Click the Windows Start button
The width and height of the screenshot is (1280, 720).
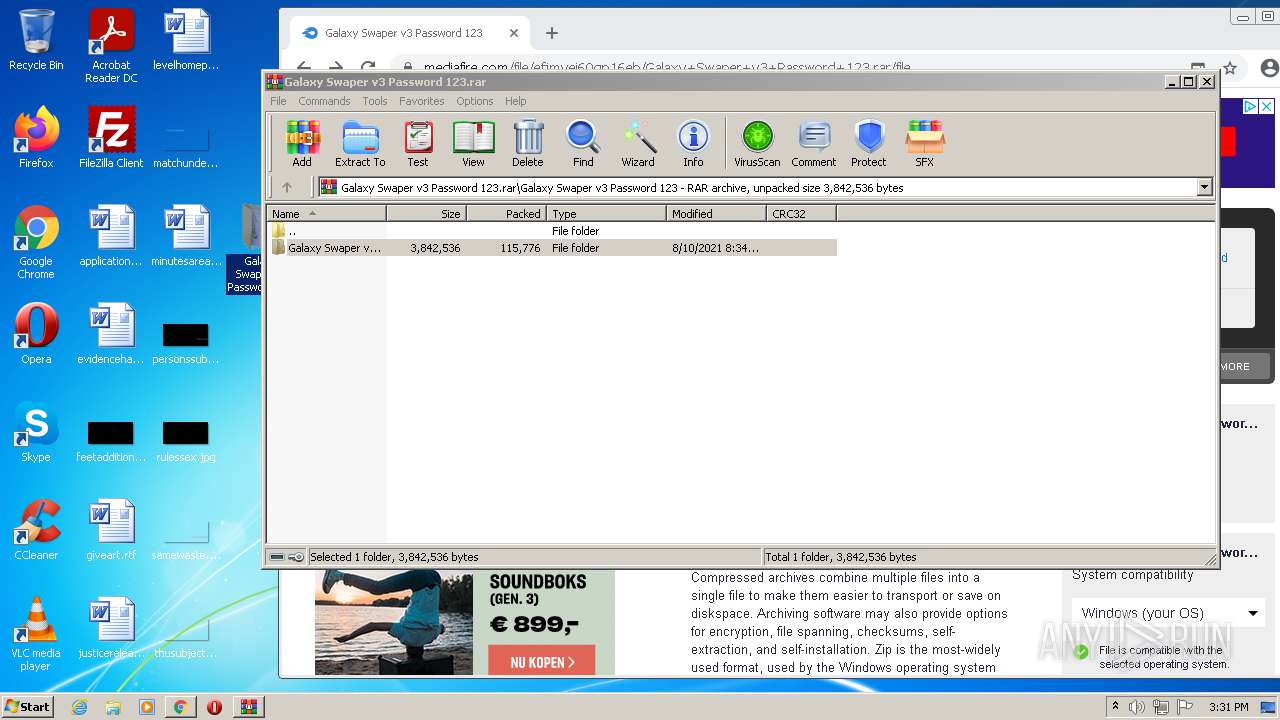28,706
